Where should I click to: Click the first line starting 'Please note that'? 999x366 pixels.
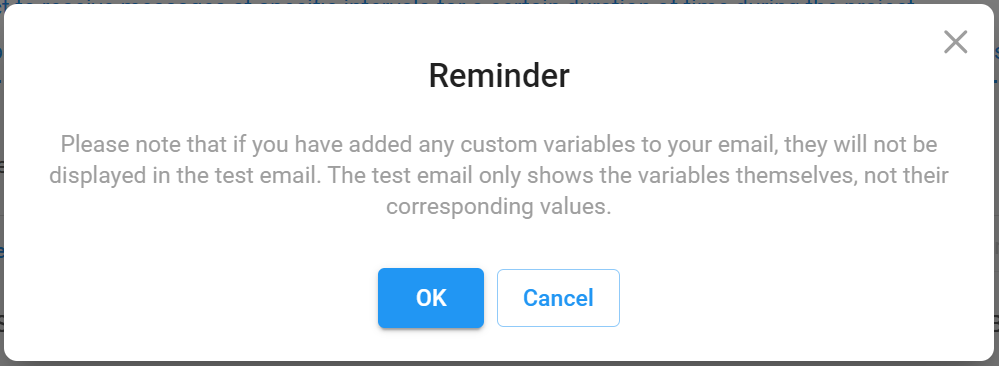point(499,145)
